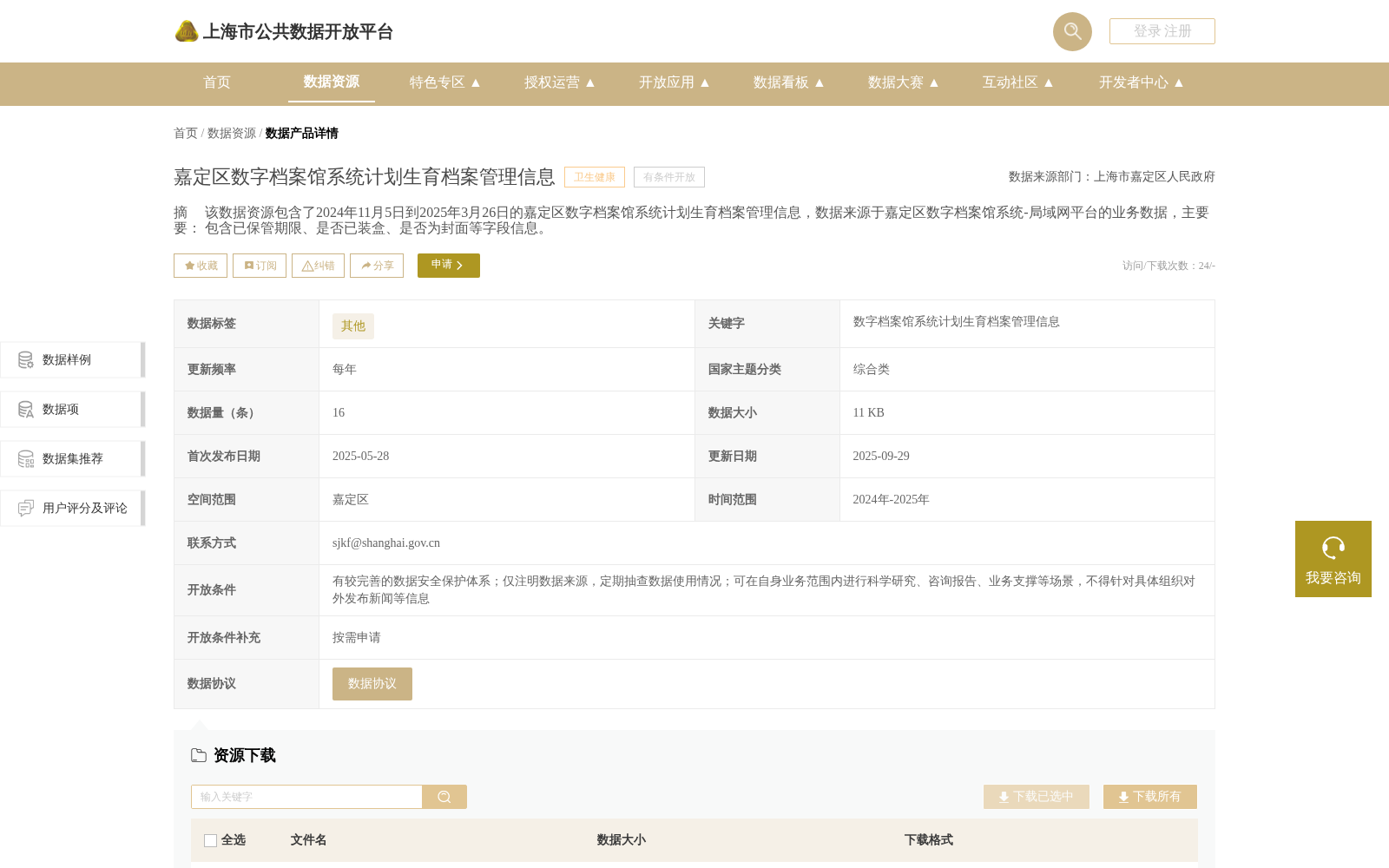Viewport: 1389px width, 868px height.
Task: Click the 11 KB data size value
Action: click(869, 413)
